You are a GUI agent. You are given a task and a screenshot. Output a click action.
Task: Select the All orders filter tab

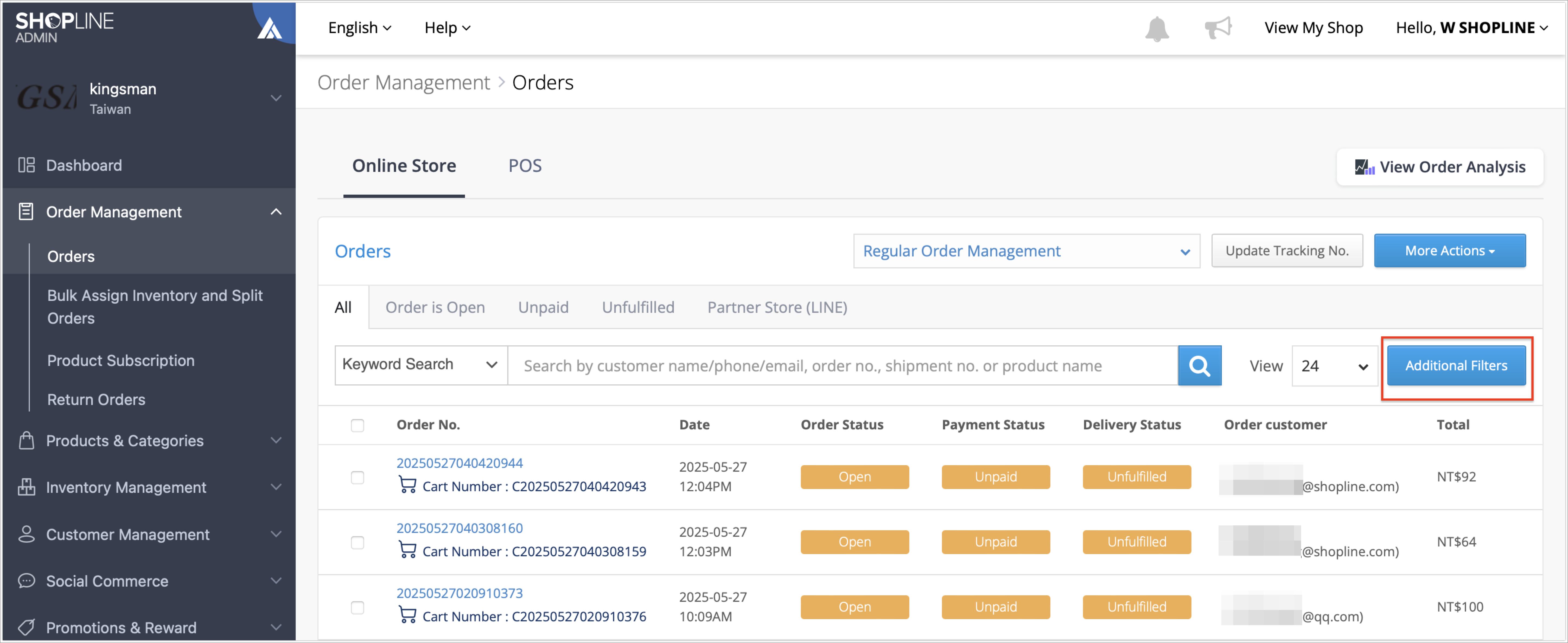pos(343,307)
